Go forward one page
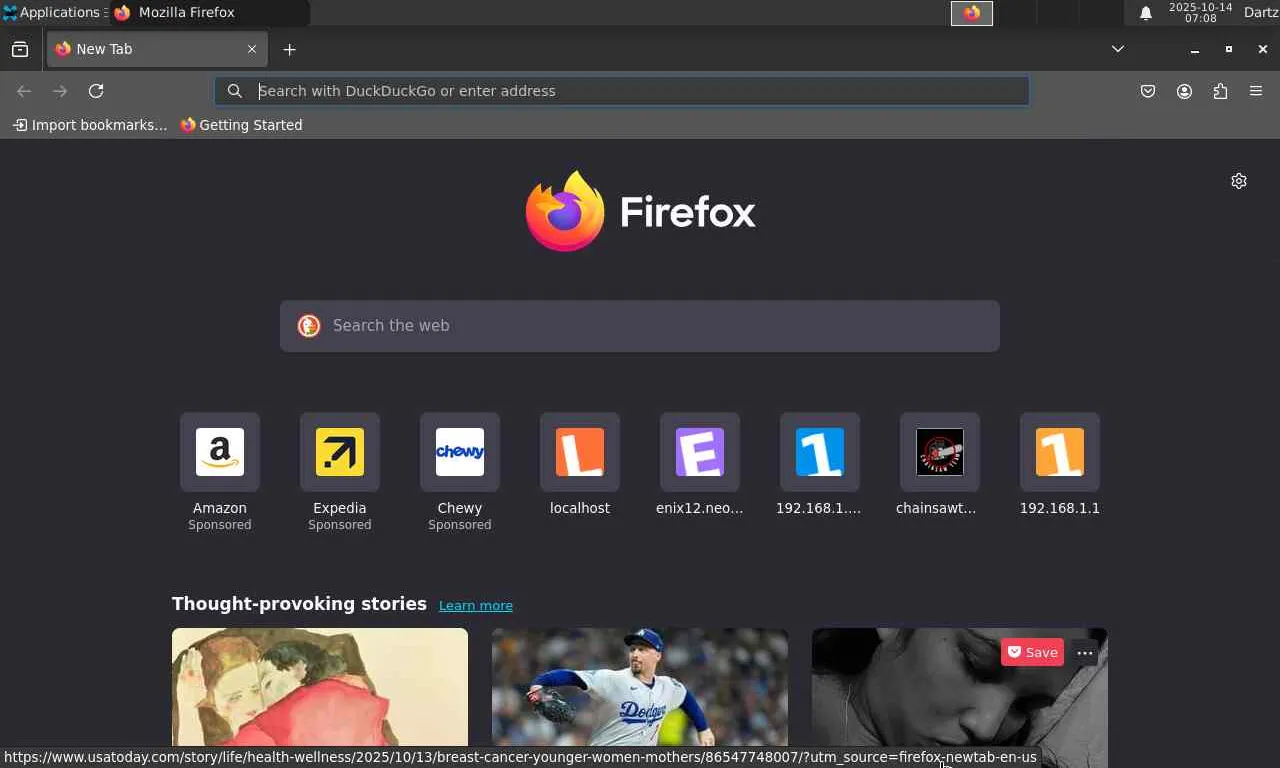The width and height of the screenshot is (1280, 768). click(x=60, y=91)
